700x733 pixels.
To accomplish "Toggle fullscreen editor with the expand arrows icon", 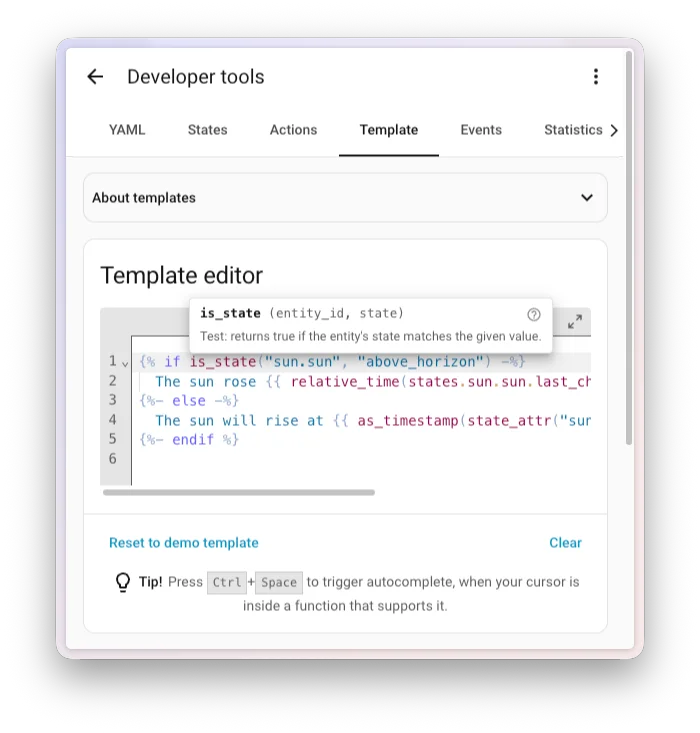I will coord(575,321).
